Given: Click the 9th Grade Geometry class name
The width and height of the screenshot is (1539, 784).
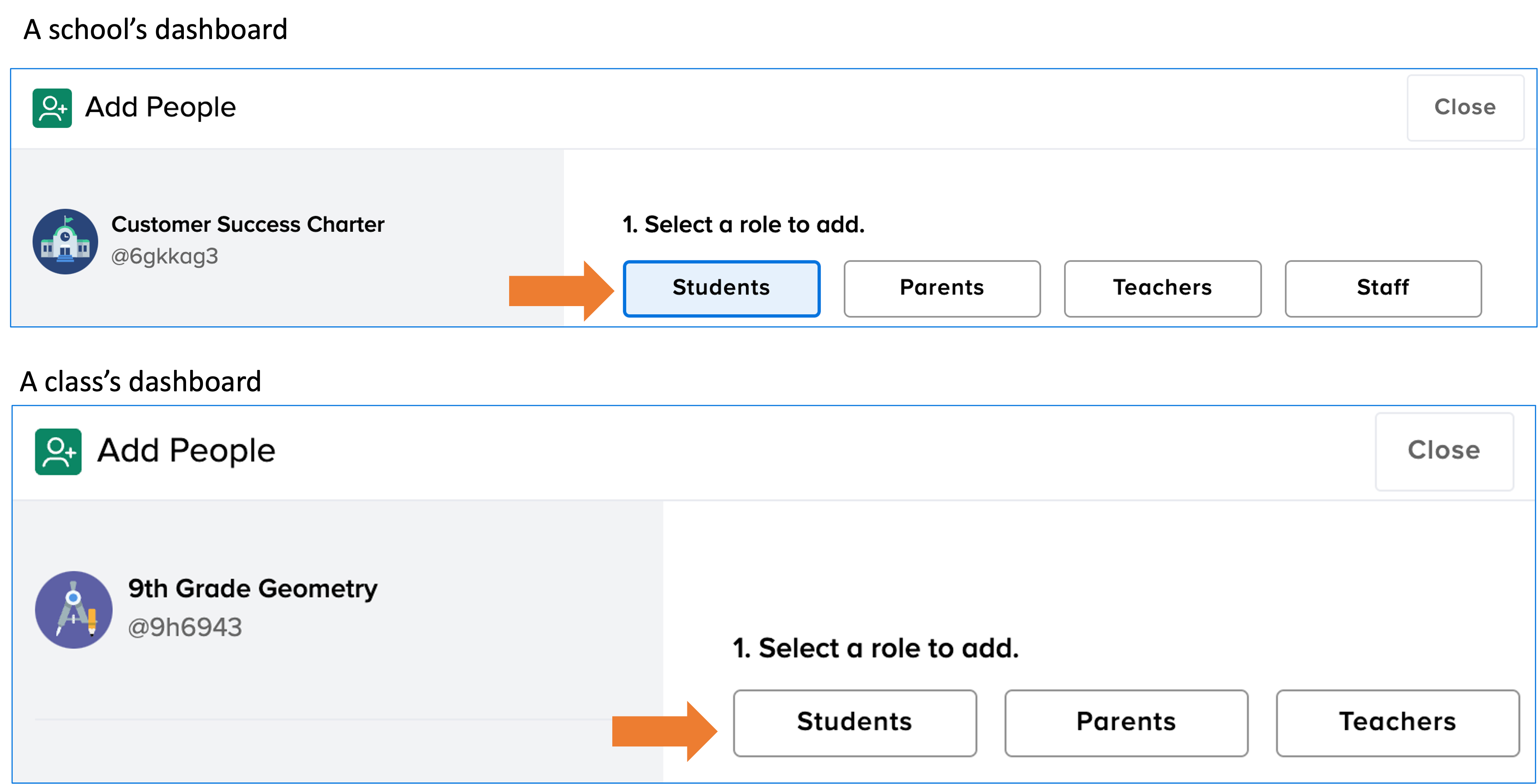Looking at the screenshot, I should point(253,589).
